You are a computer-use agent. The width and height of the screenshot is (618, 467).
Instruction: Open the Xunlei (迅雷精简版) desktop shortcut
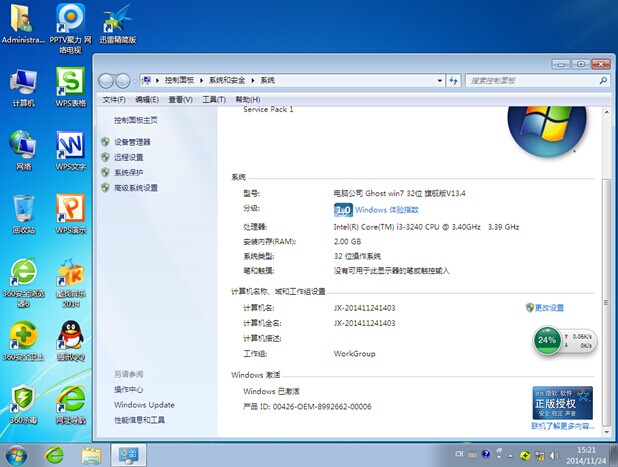(x=117, y=24)
